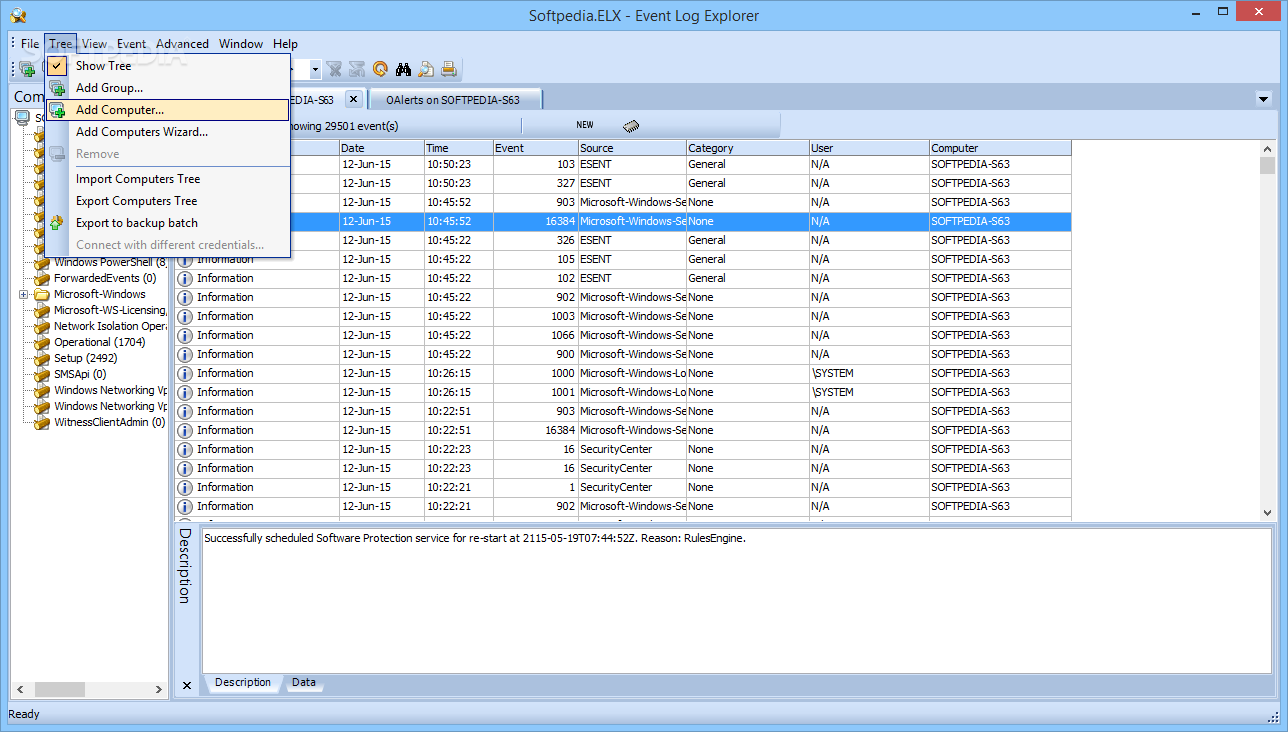Select Microsoft-WS-Licensing tree item

pyautogui.click(x=110, y=311)
